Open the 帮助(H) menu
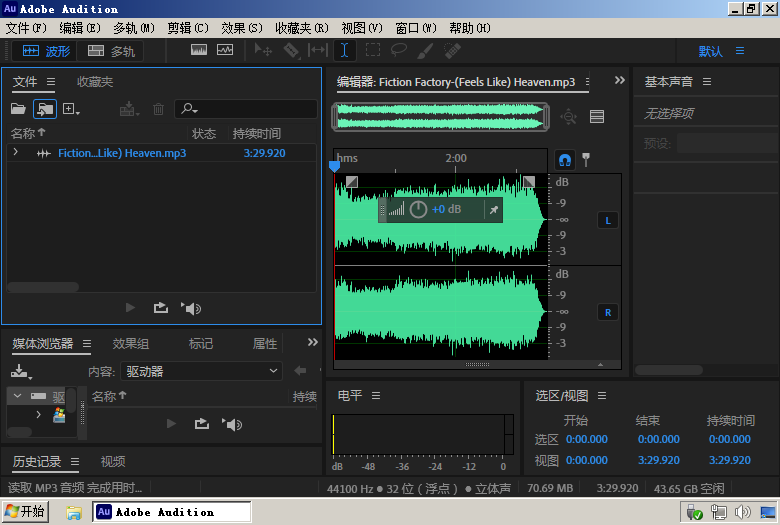 (470, 28)
